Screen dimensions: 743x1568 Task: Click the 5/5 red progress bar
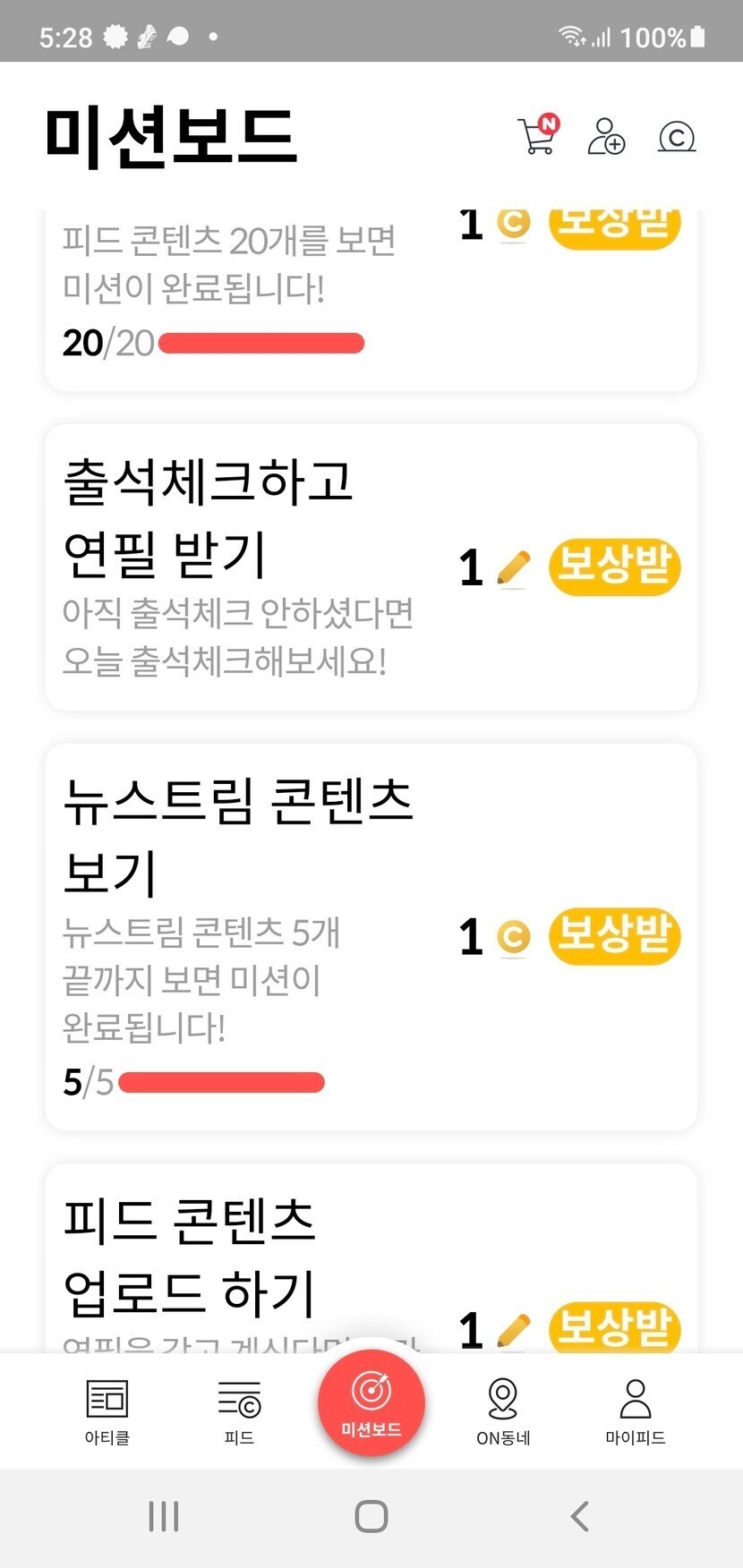tap(221, 1083)
